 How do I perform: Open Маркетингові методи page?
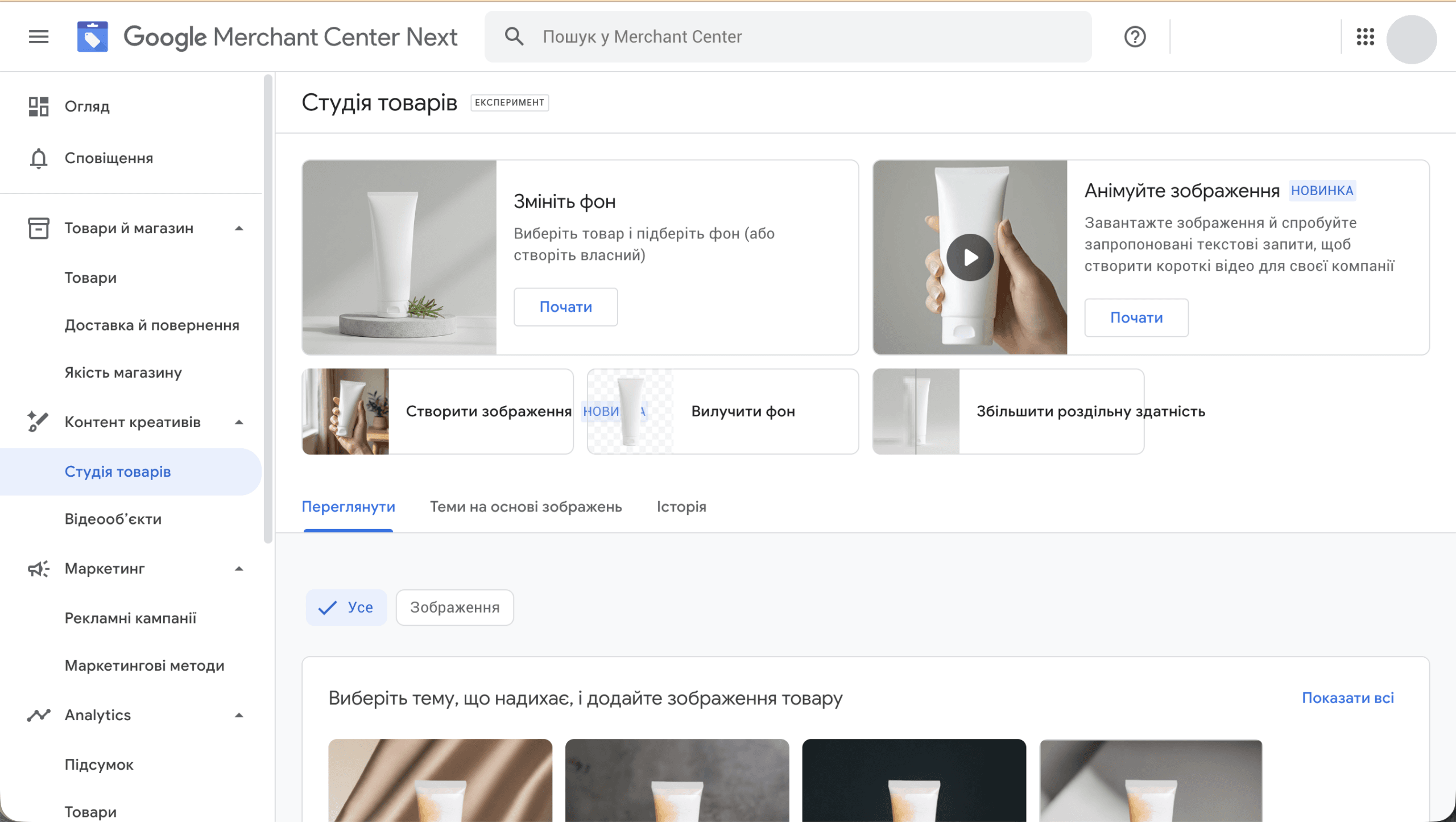(131, 666)
